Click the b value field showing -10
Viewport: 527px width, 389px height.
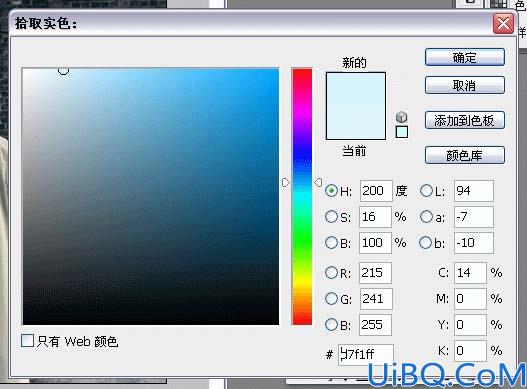click(x=474, y=242)
